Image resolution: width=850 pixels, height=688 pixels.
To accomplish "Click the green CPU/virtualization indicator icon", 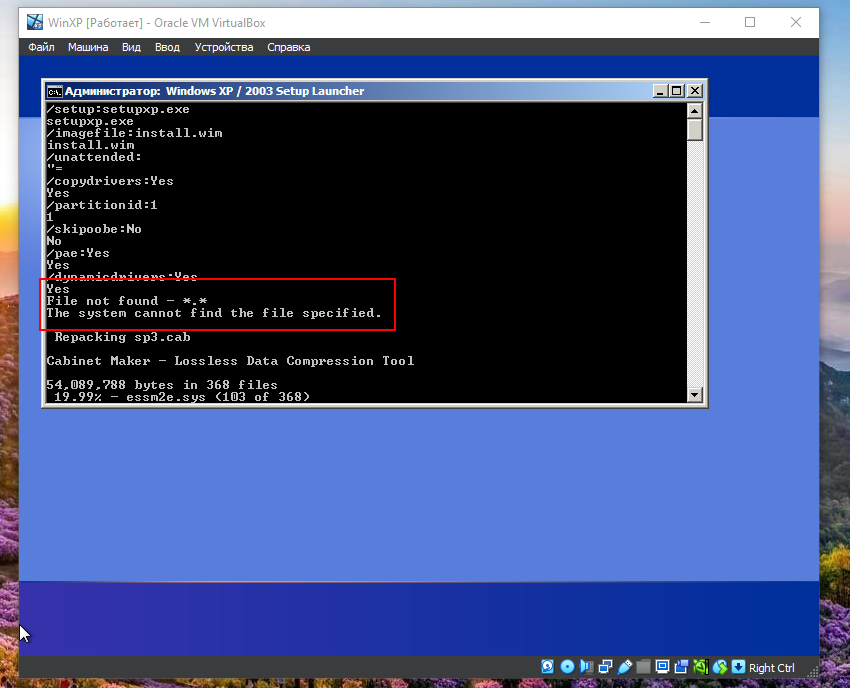I will click(701, 667).
